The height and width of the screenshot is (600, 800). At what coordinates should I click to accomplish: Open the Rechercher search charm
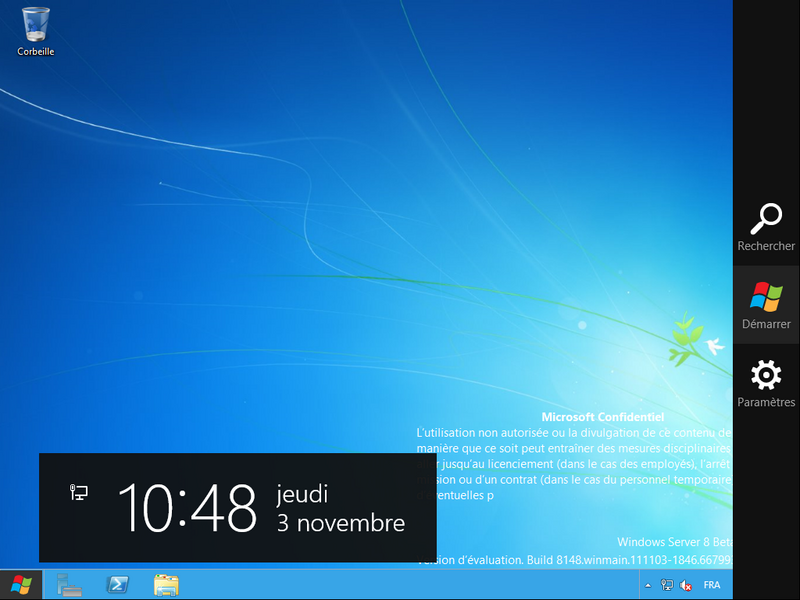click(766, 227)
